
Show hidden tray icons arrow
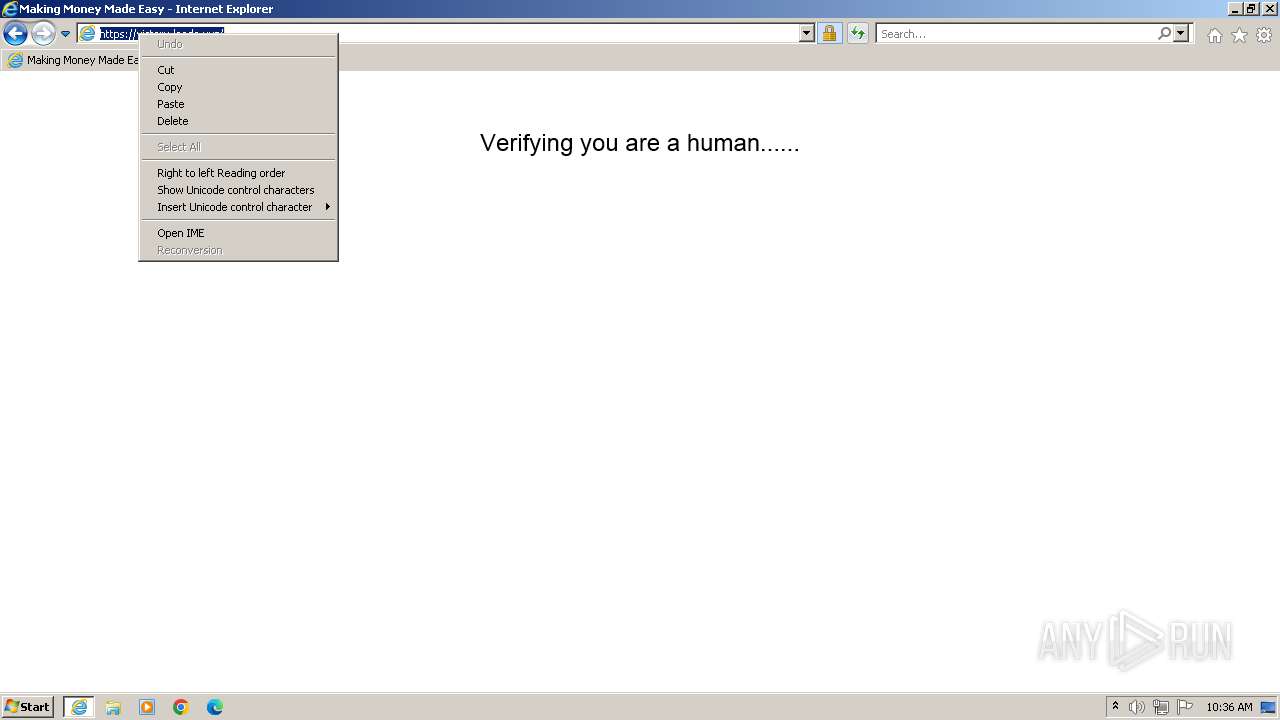[x=1116, y=707]
